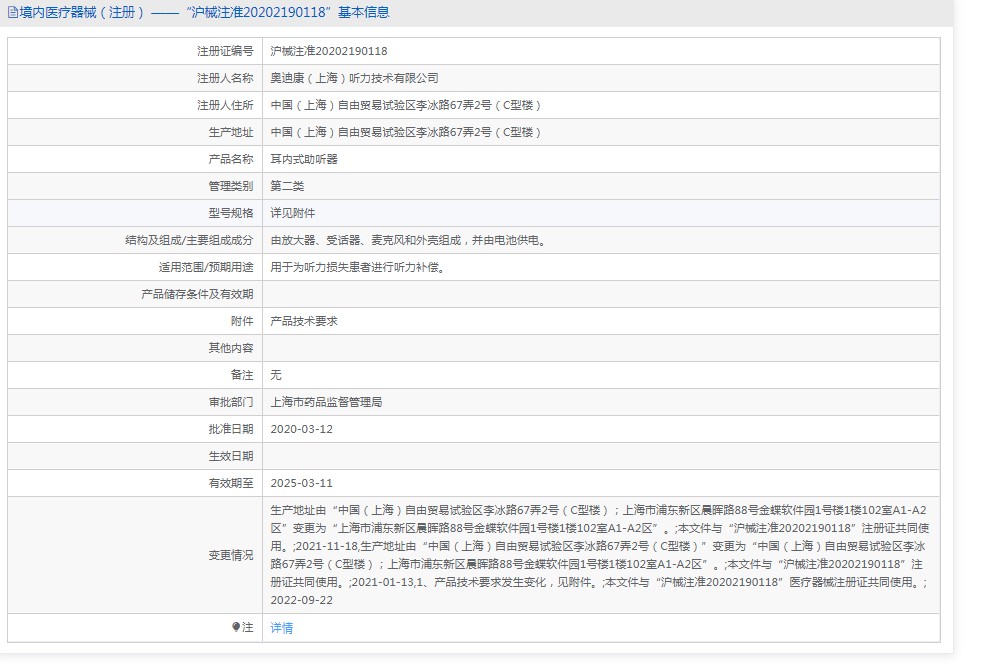Click registrant name 奥迪康（上海）听力技术有限公司

pyautogui.click(x=354, y=78)
